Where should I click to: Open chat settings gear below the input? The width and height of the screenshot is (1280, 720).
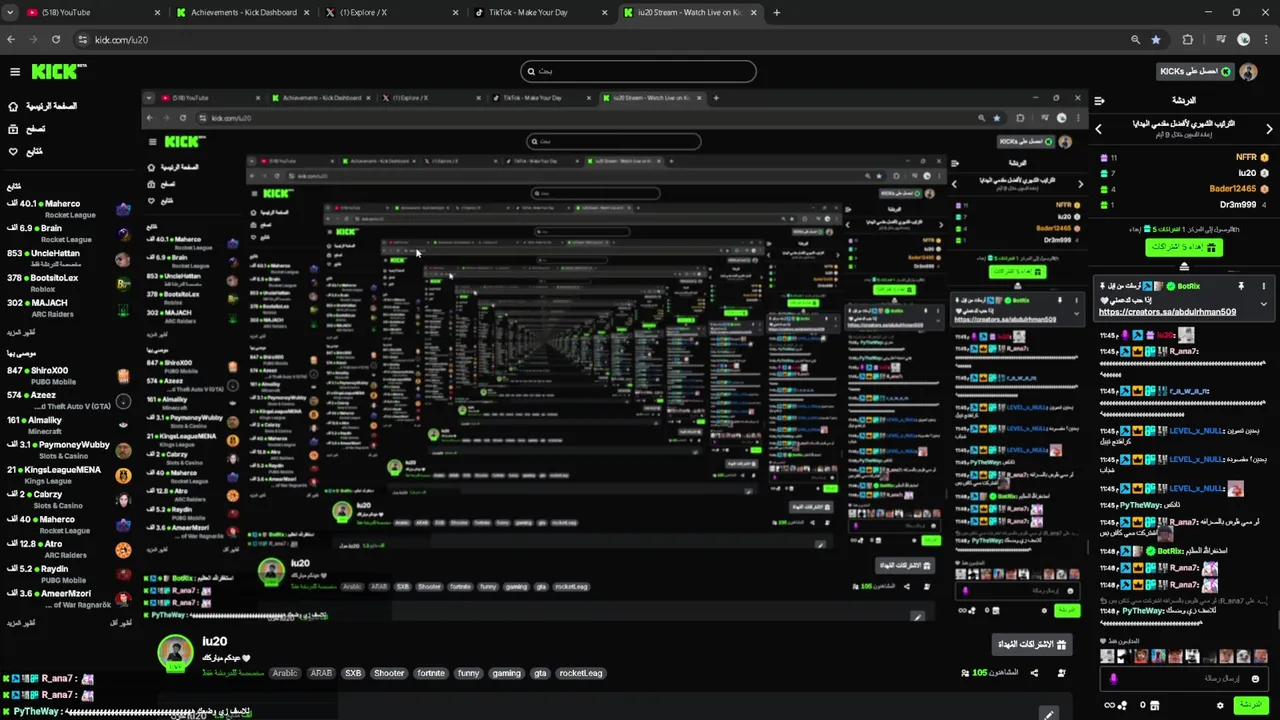pyautogui.click(x=1220, y=705)
